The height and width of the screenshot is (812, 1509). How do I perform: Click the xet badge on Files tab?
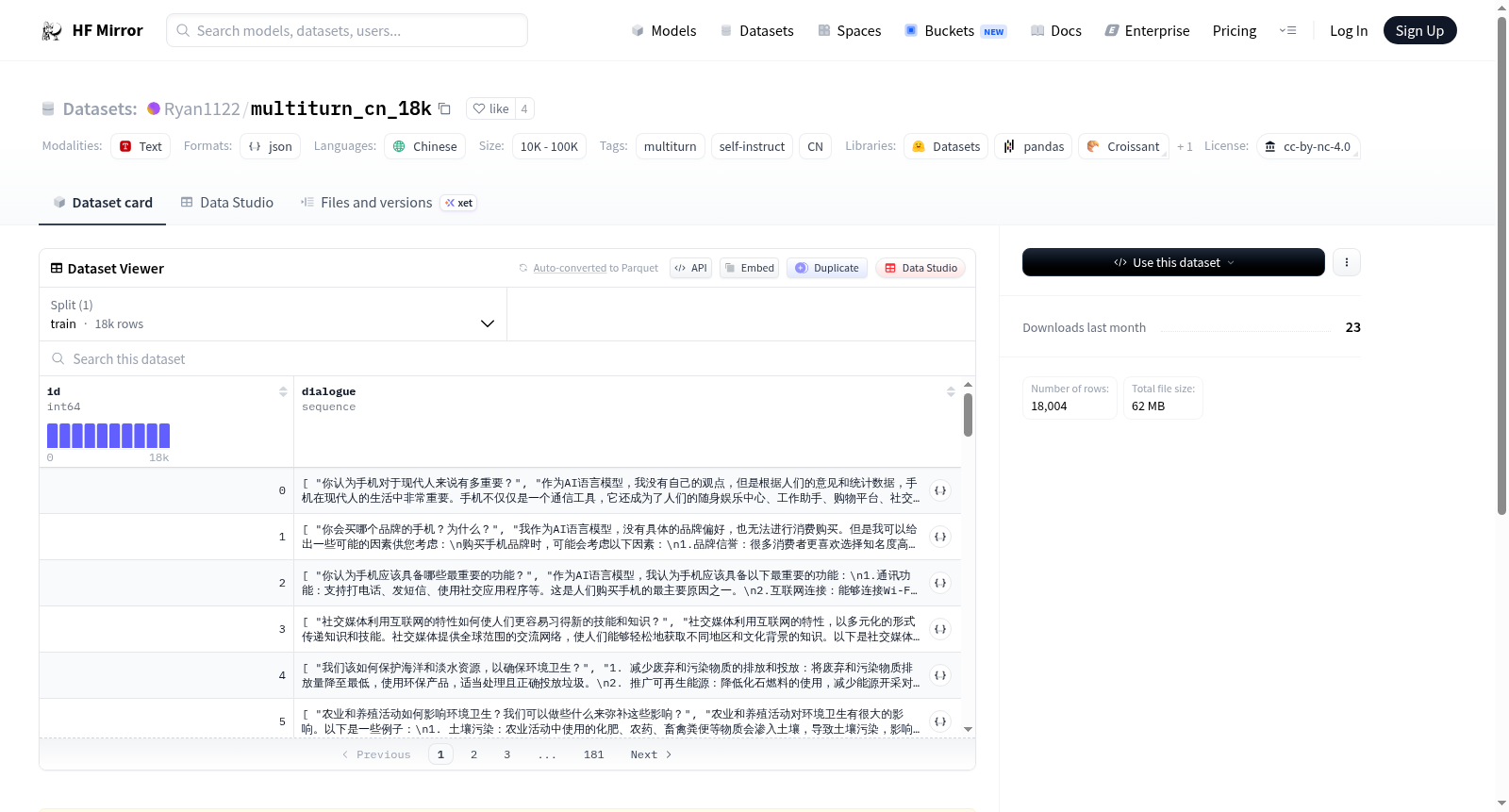(x=458, y=203)
